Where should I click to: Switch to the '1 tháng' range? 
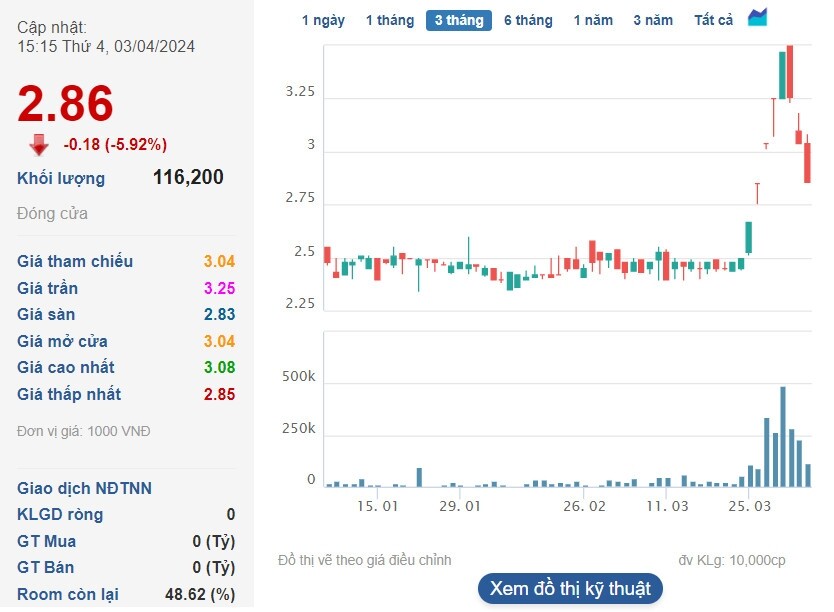click(389, 20)
